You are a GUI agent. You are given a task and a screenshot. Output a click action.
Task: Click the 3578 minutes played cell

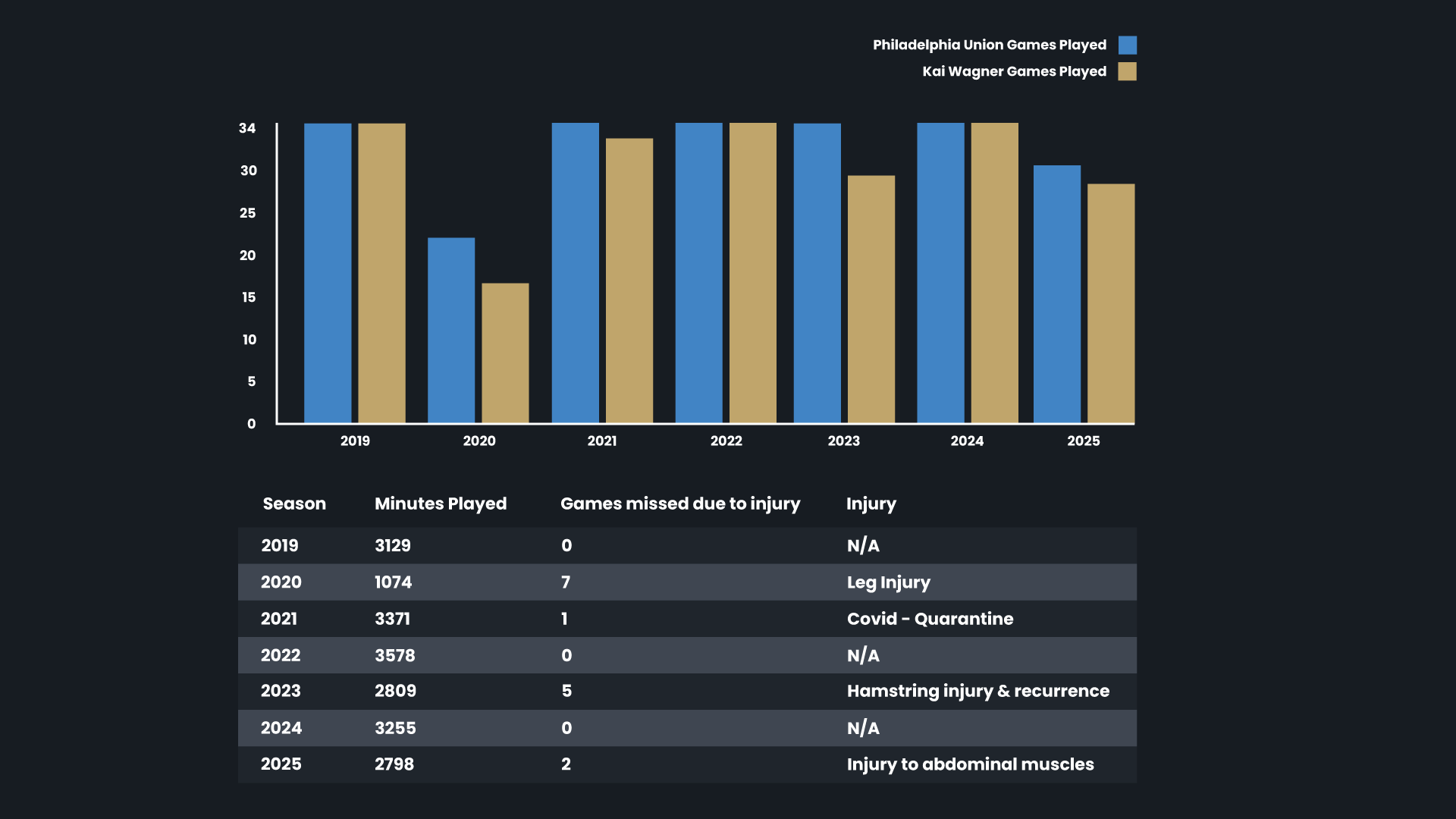[x=394, y=655]
